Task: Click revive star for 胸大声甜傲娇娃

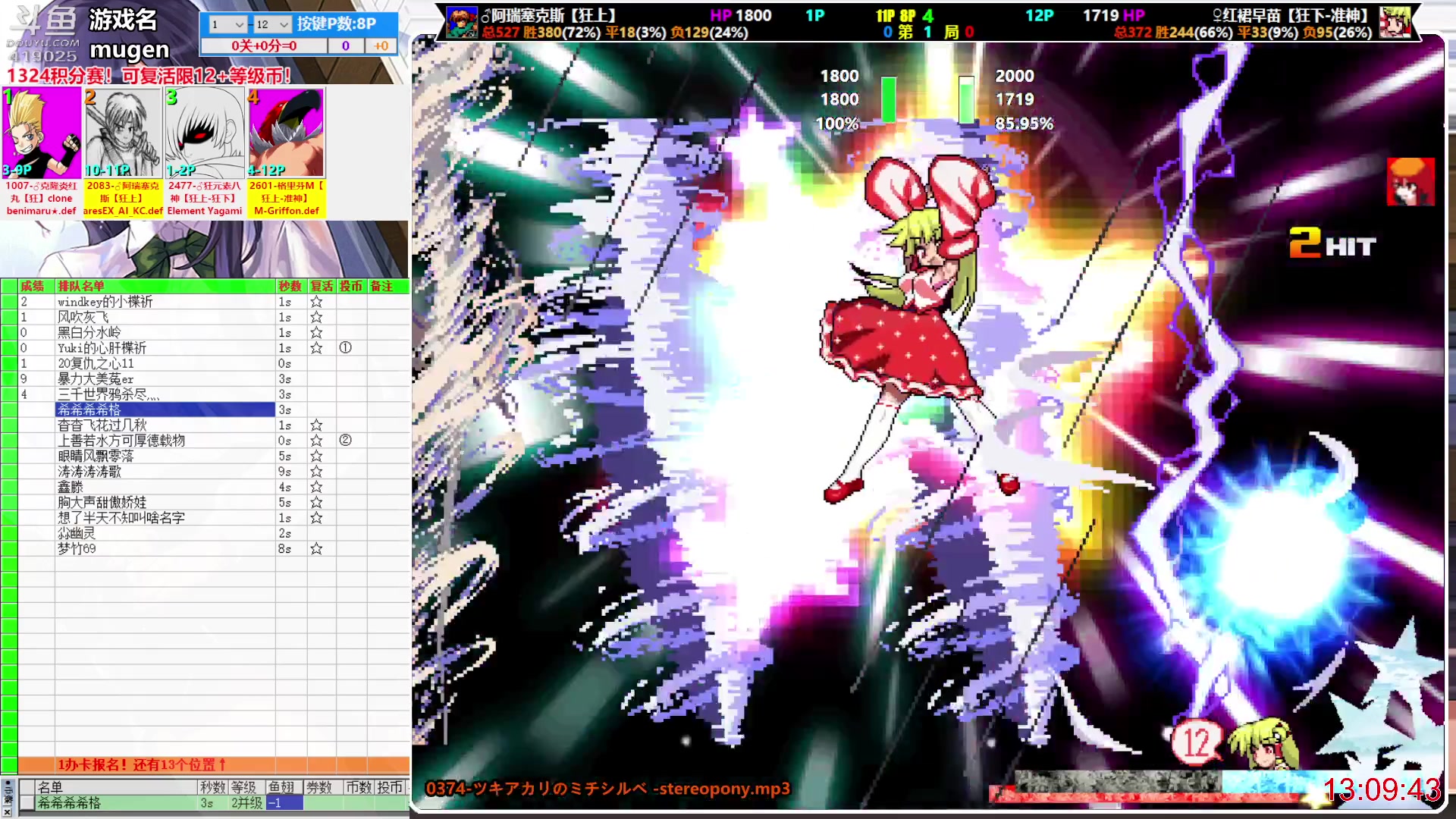Action: tap(316, 502)
